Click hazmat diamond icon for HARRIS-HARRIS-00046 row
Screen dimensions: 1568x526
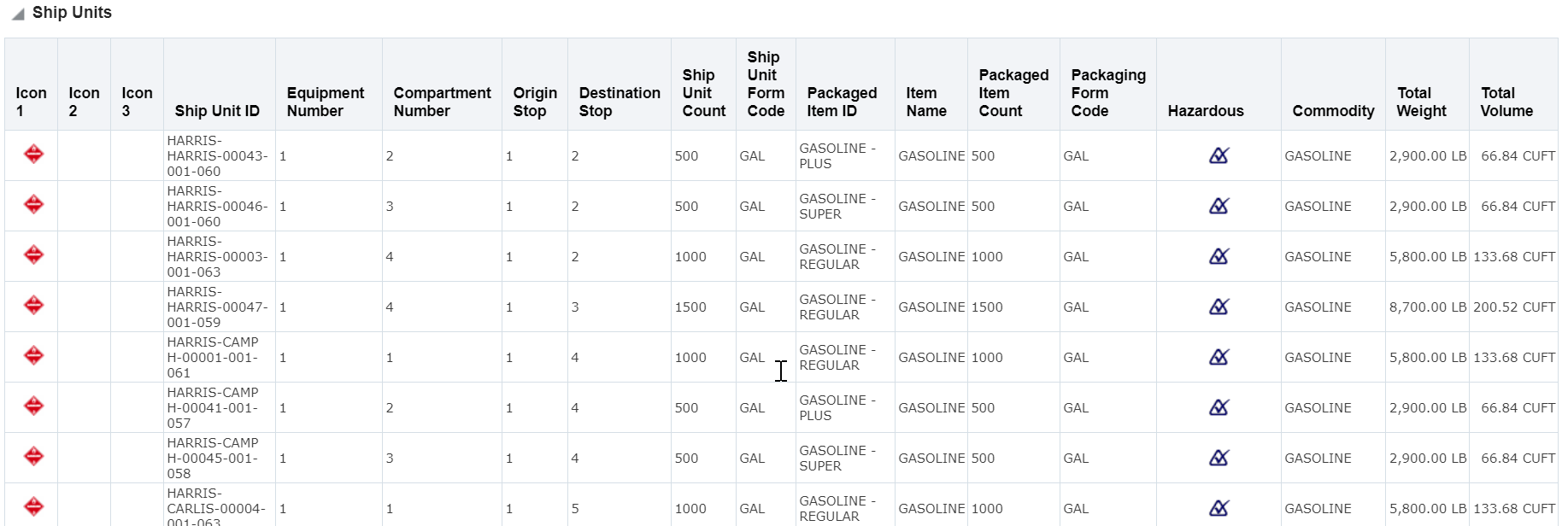click(x=33, y=205)
